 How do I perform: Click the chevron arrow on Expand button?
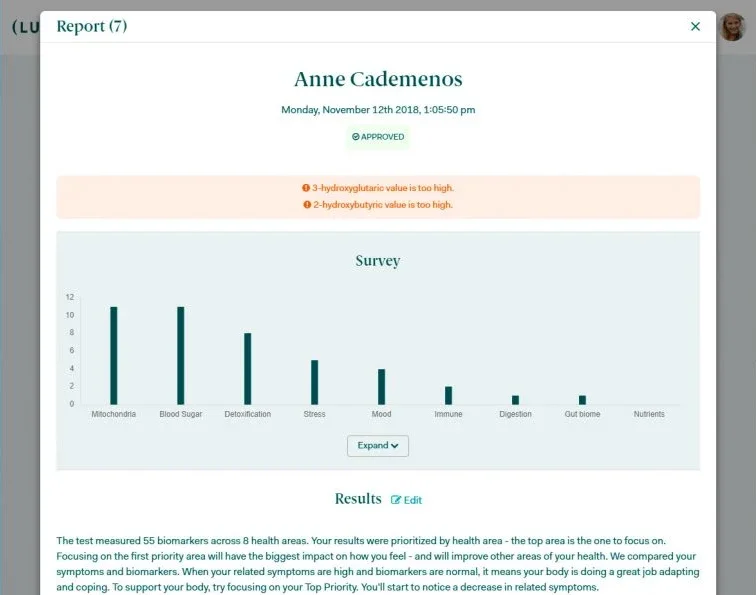pos(395,446)
